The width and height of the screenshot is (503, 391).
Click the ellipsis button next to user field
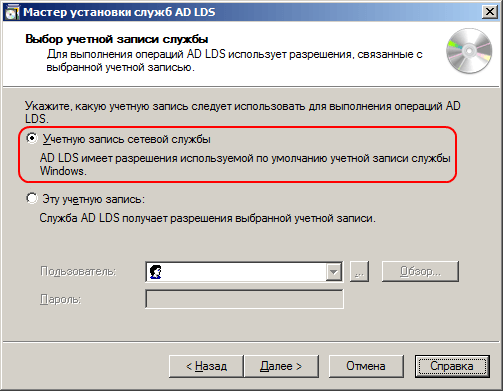click(359, 272)
